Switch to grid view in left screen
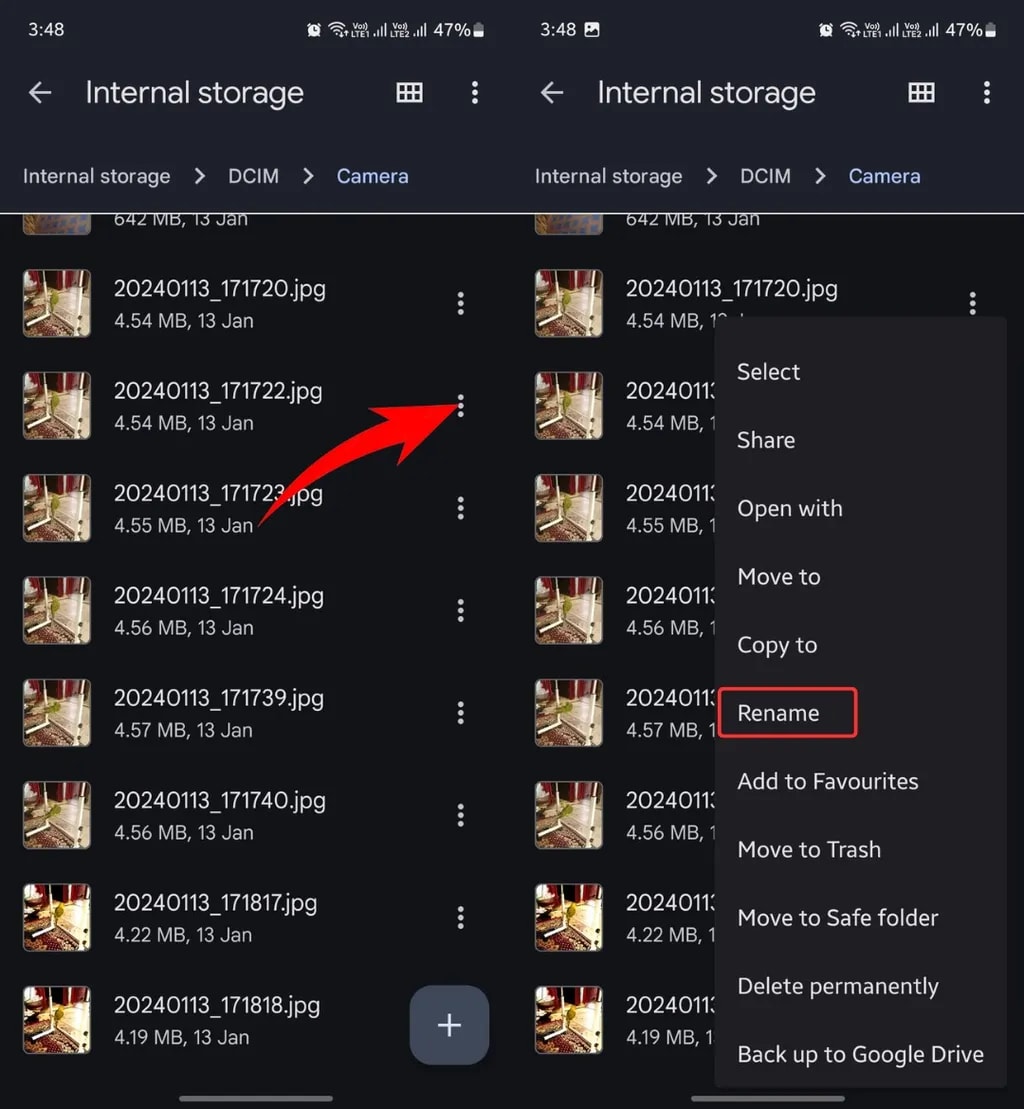 click(x=409, y=93)
